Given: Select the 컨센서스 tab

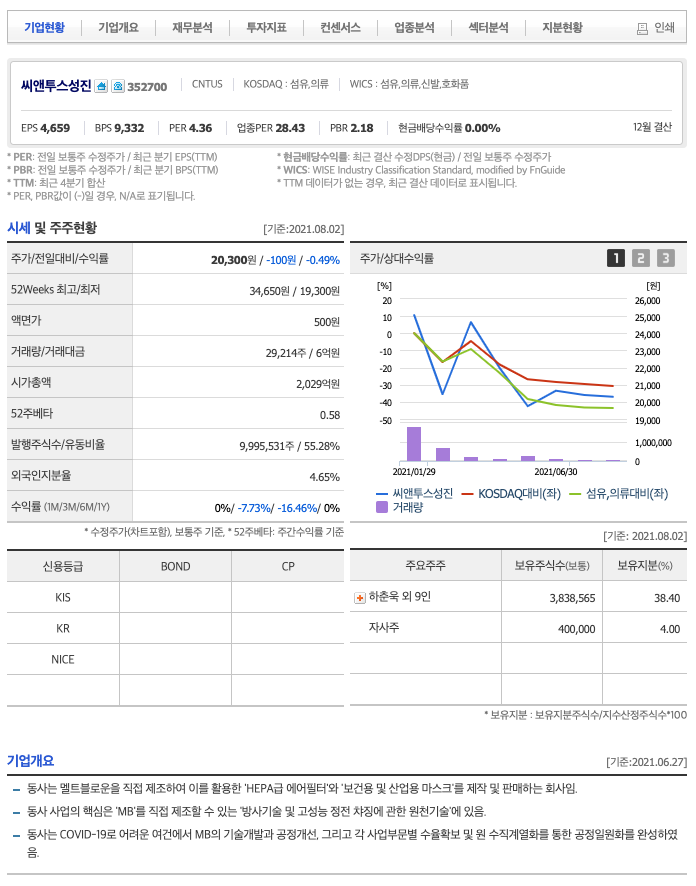Looking at the screenshot, I should coord(341,27).
